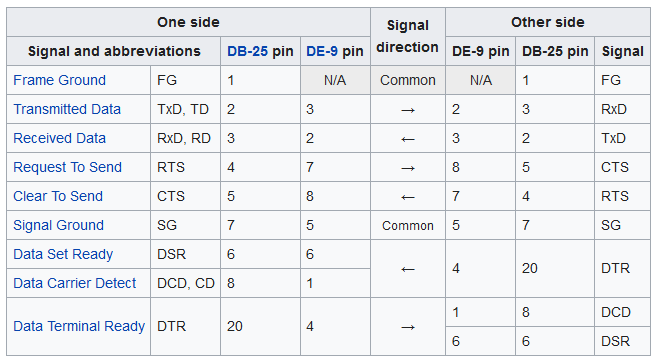The height and width of the screenshot is (363, 657).
Task: Click the Other side header cell
Action: pyautogui.click(x=548, y=22)
